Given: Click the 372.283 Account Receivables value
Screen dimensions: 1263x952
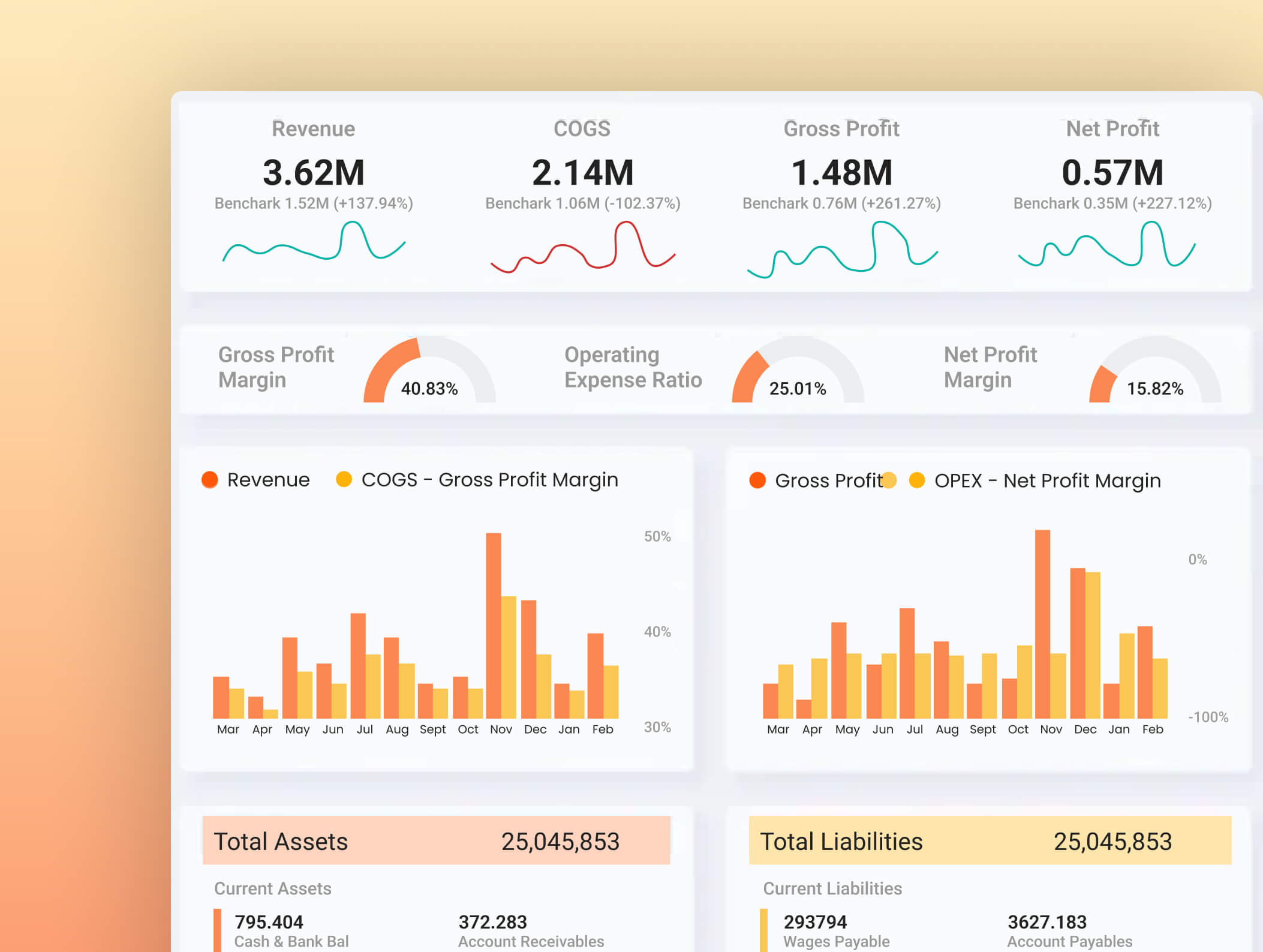Looking at the screenshot, I should (x=492, y=922).
